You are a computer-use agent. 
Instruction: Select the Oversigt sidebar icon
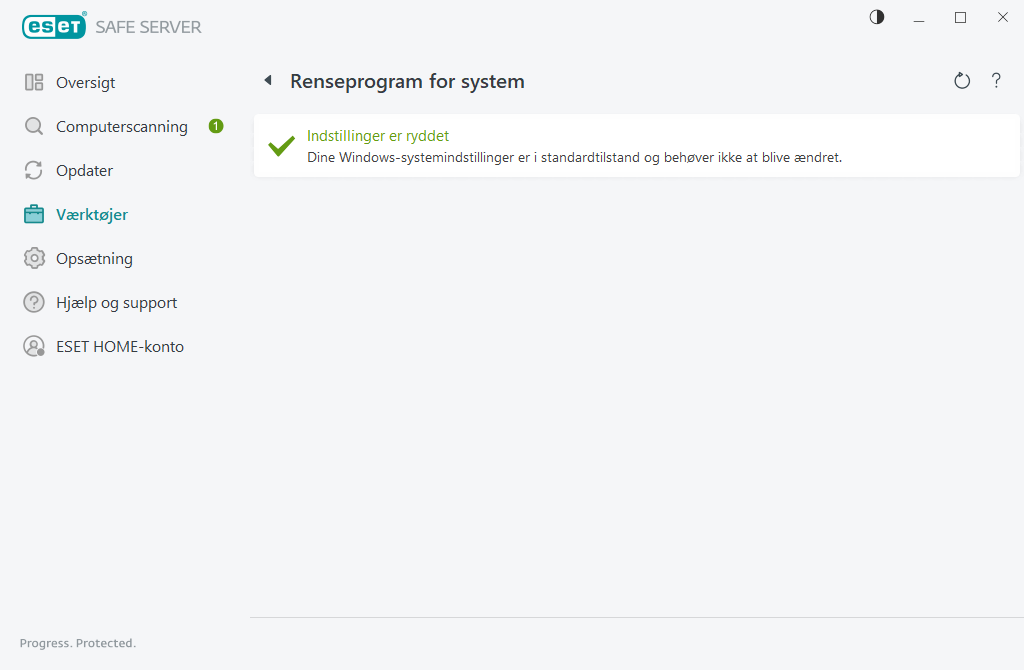[x=33, y=82]
